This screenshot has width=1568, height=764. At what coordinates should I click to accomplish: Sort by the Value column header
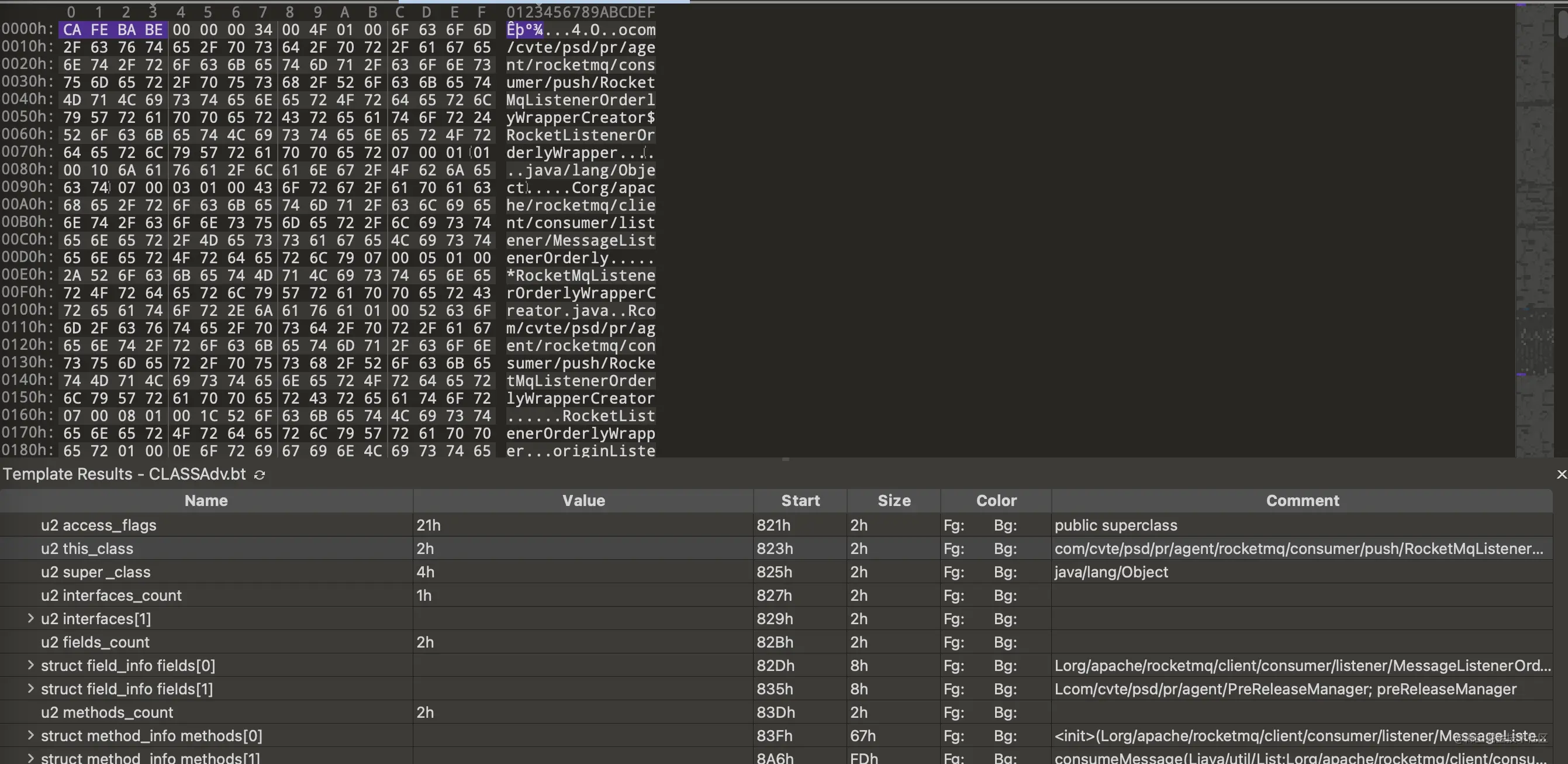click(x=583, y=501)
